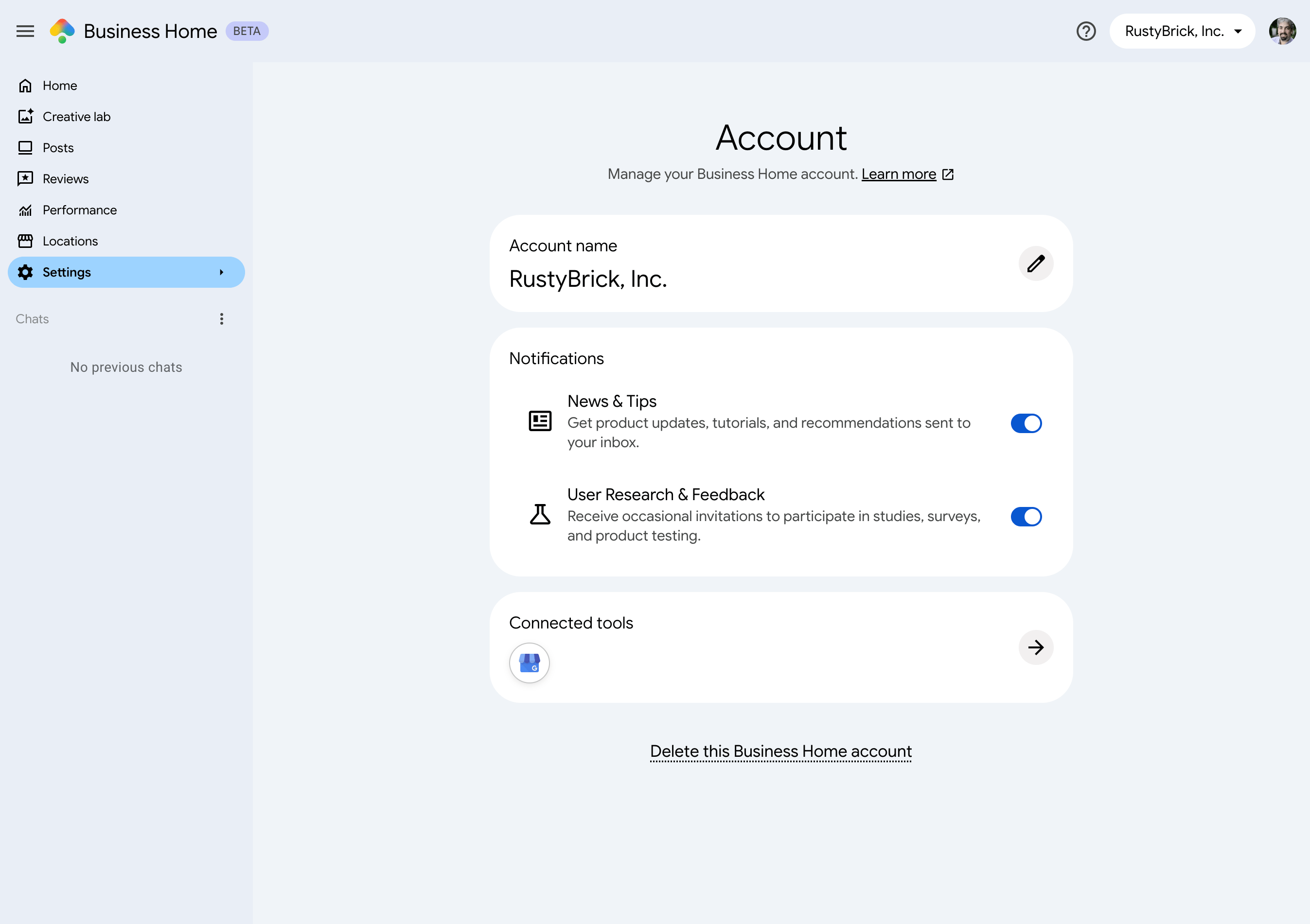The width and height of the screenshot is (1310, 924).
Task: Click the 'Account name' label
Action: pyautogui.click(x=563, y=246)
